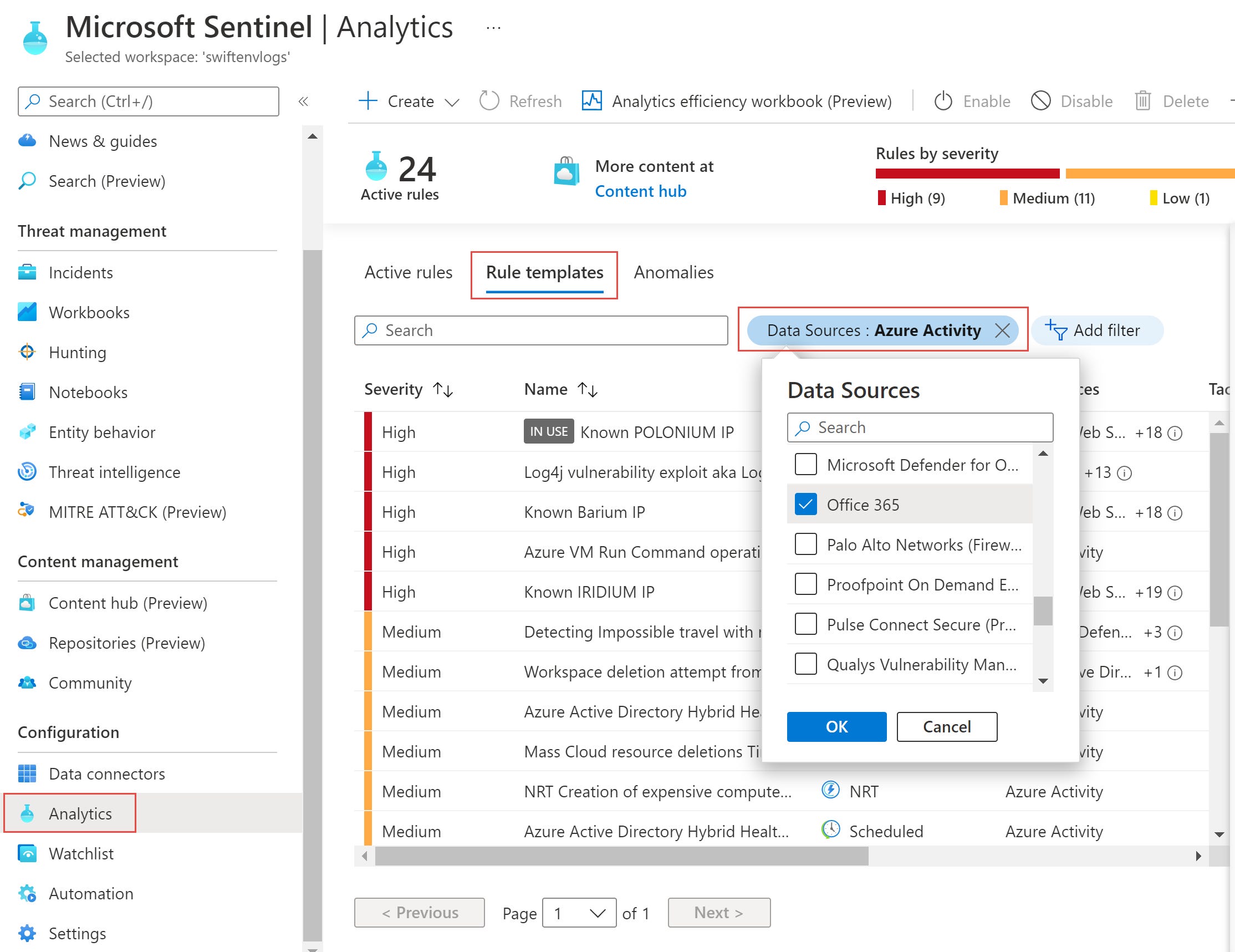
Task: Open Watchlist icon
Action: pyautogui.click(x=27, y=853)
